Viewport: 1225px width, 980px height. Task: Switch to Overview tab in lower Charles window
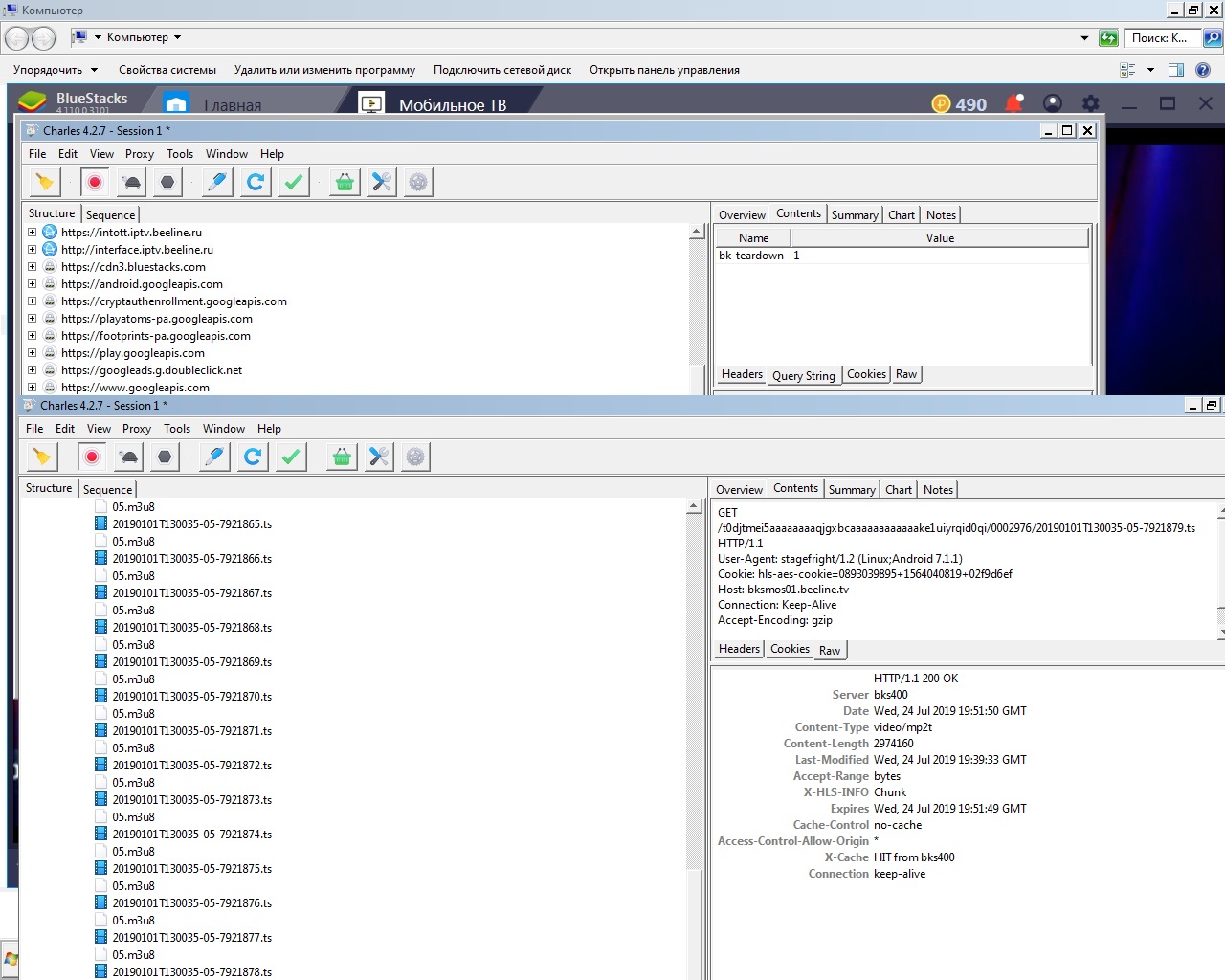coord(740,490)
